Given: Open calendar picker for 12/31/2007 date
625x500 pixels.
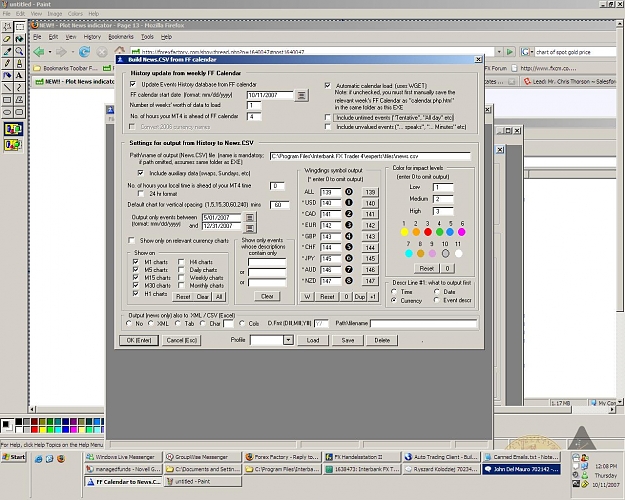Looking at the screenshot, I should pos(250,228).
